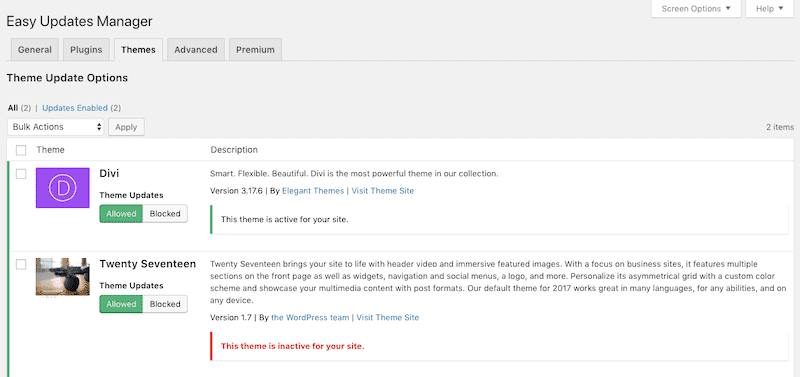The width and height of the screenshot is (800, 377).
Task: Tick the select-all checkbox in table header
Action: [21, 150]
